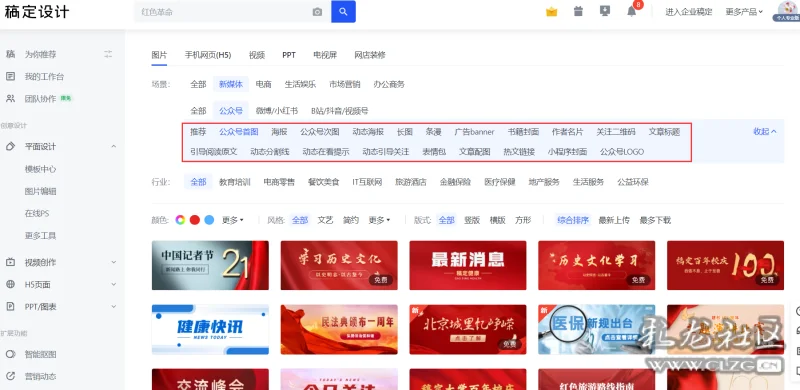
Task: Expand the 视频创作 sidebar section
Action: point(113,262)
